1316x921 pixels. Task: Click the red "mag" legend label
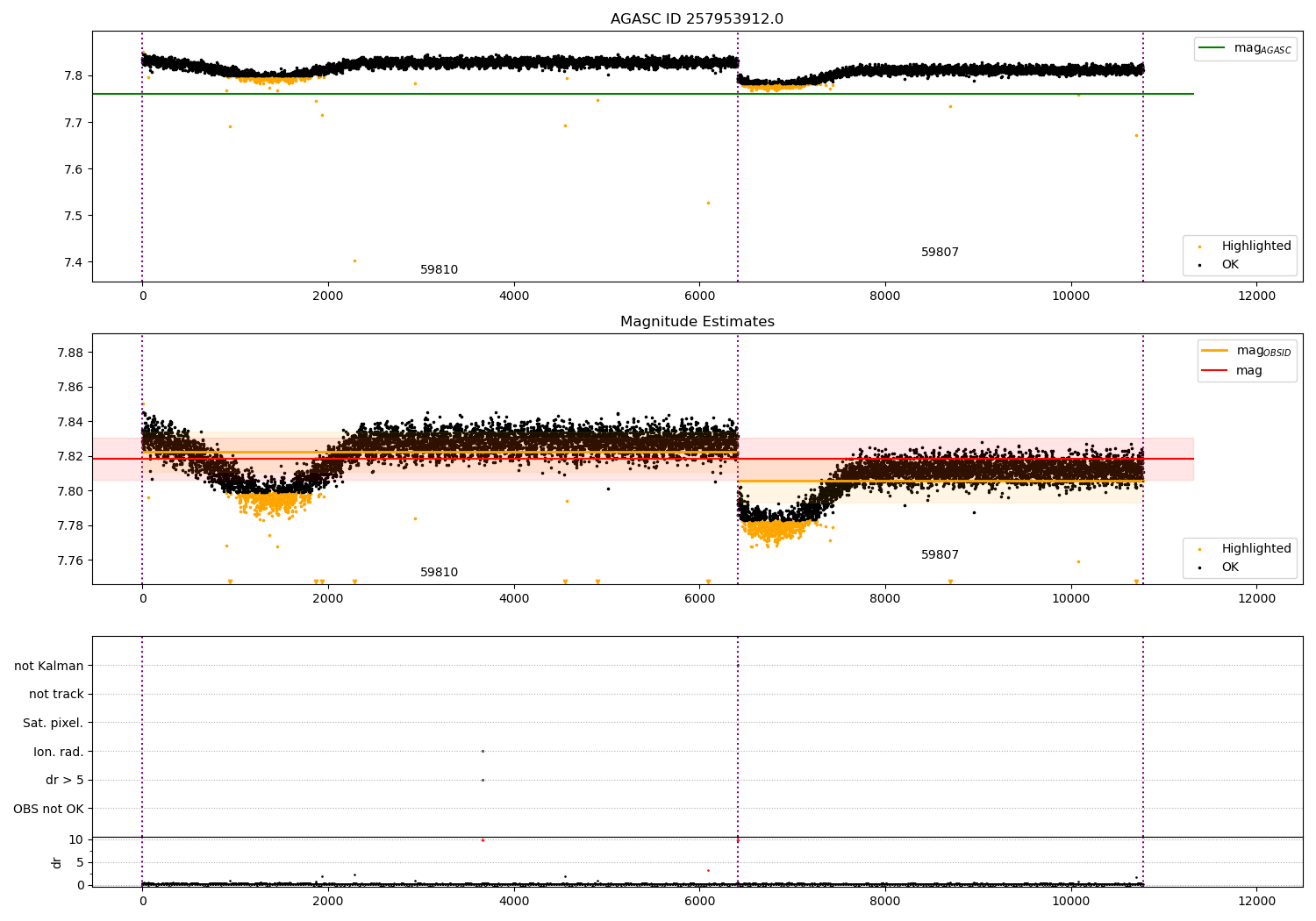1249,371
